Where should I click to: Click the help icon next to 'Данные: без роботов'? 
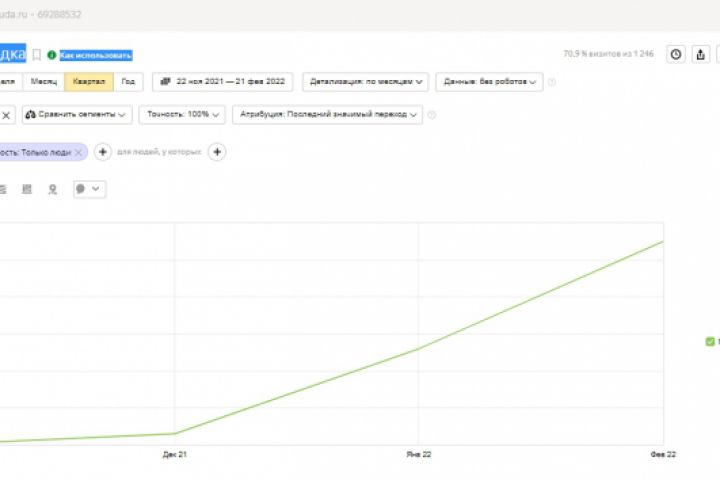tap(552, 82)
